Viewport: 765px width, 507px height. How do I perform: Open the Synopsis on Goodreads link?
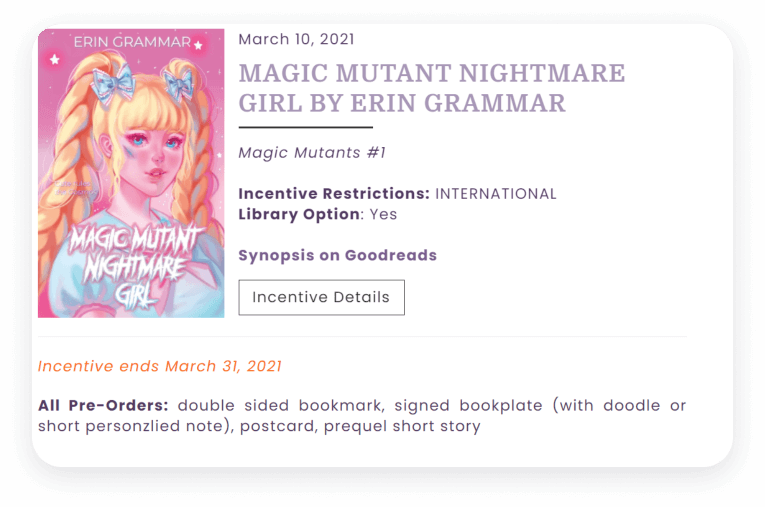coord(337,255)
